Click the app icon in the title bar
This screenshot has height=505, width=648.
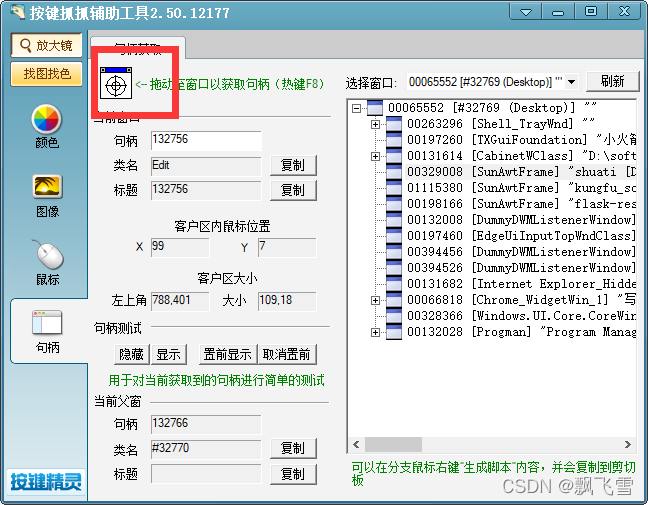pyautogui.click(x=17, y=12)
